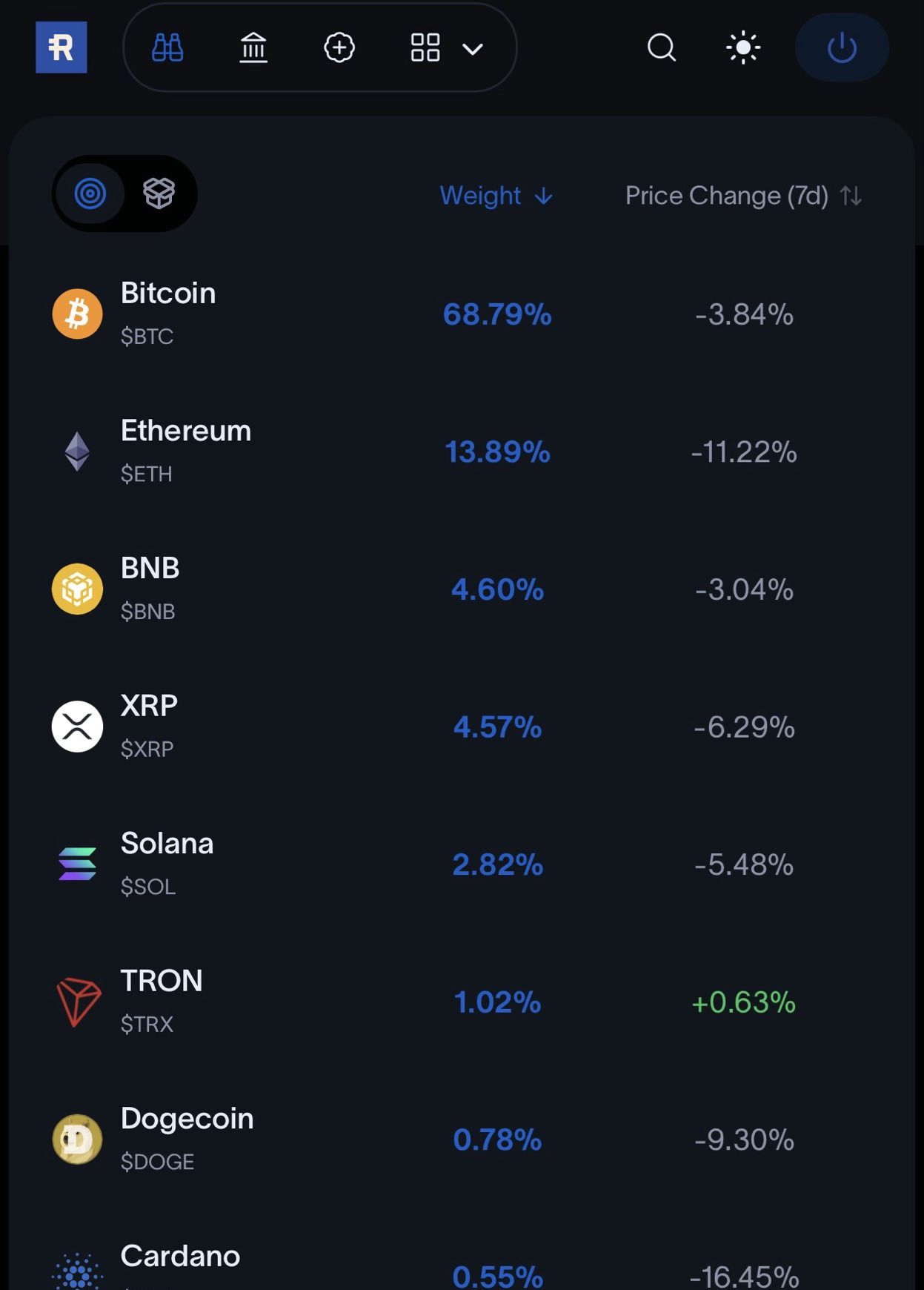Sort by Price Change (7d) arrows

coord(851,196)
